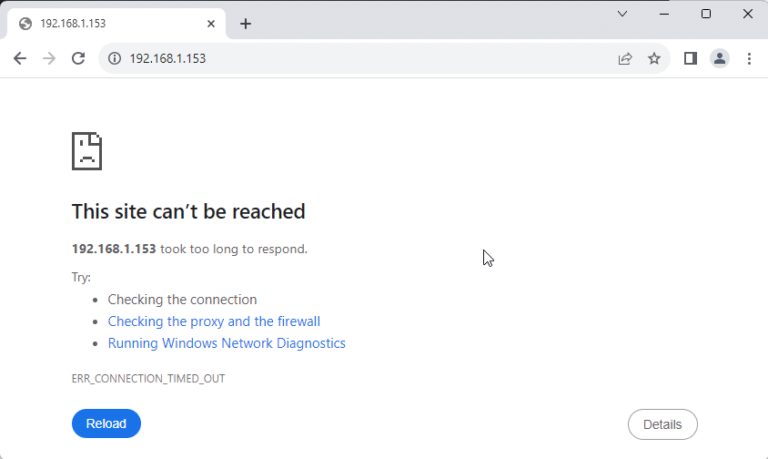Click the forward navigation arrow
768x459 pixels.
pos(49,59)
